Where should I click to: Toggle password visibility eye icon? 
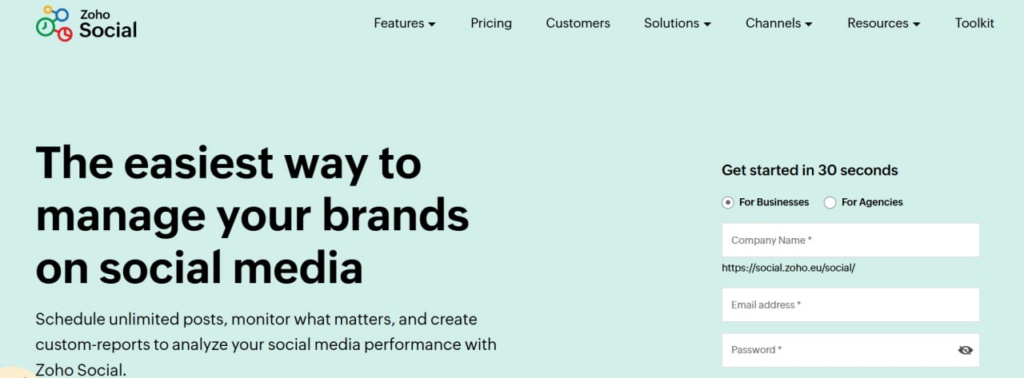click(965, 350)
